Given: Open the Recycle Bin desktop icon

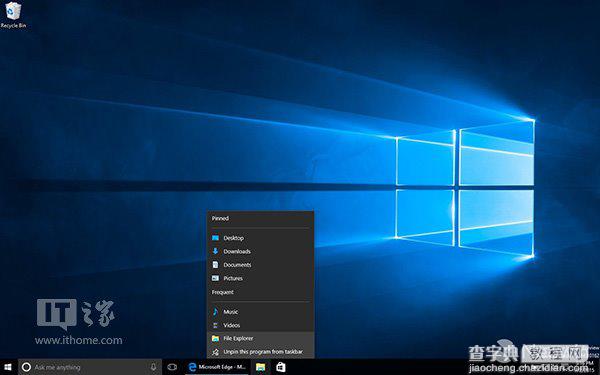Looking at the screenshot, I should pyautogui.click(x=13, y=15).
